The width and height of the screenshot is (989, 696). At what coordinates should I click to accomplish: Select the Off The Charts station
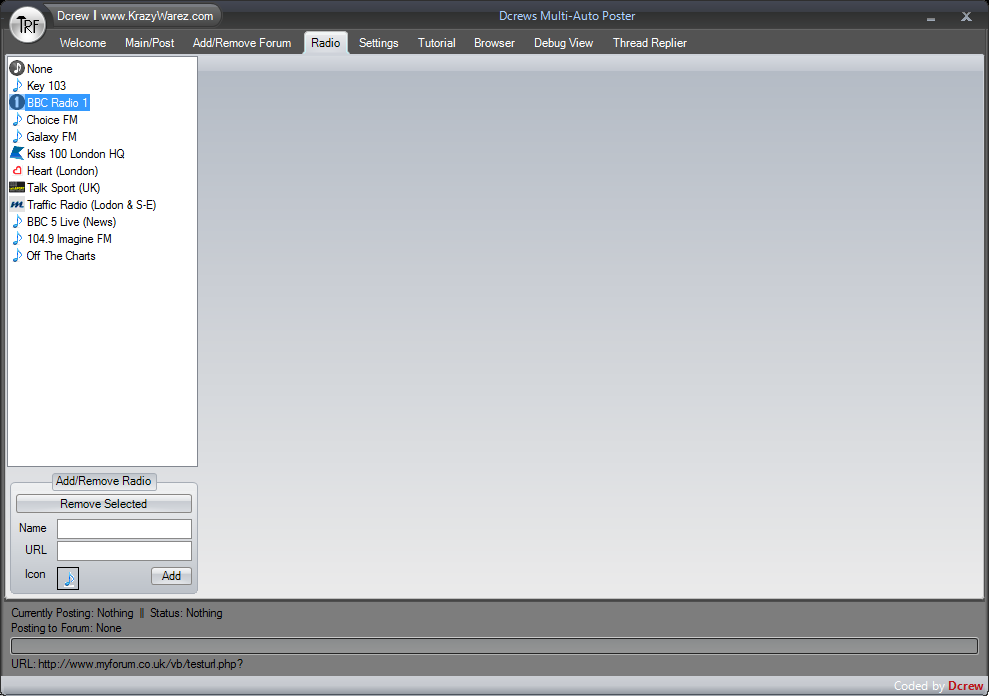pos(61,256)
